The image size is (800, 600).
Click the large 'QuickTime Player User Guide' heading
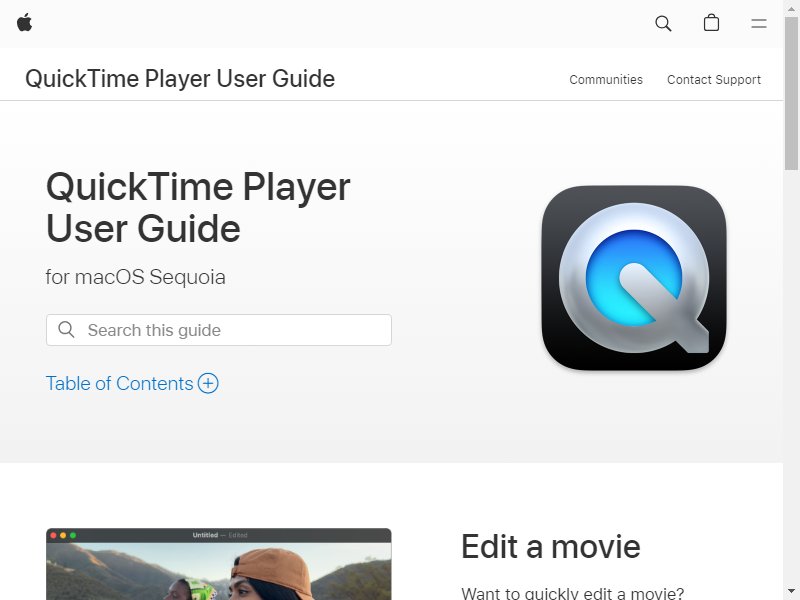coord(198,208)
